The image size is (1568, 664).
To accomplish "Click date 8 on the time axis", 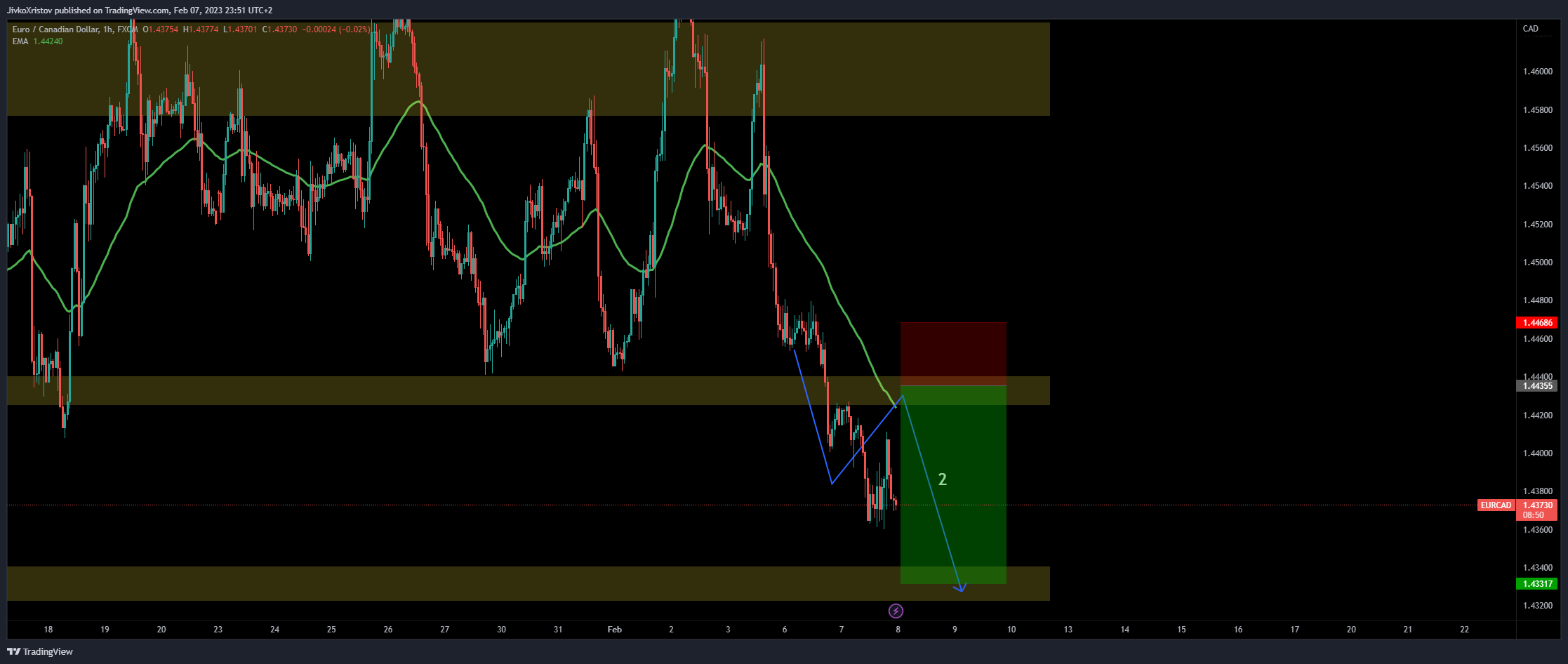I will pyautogui.click(x=898, y=630).
